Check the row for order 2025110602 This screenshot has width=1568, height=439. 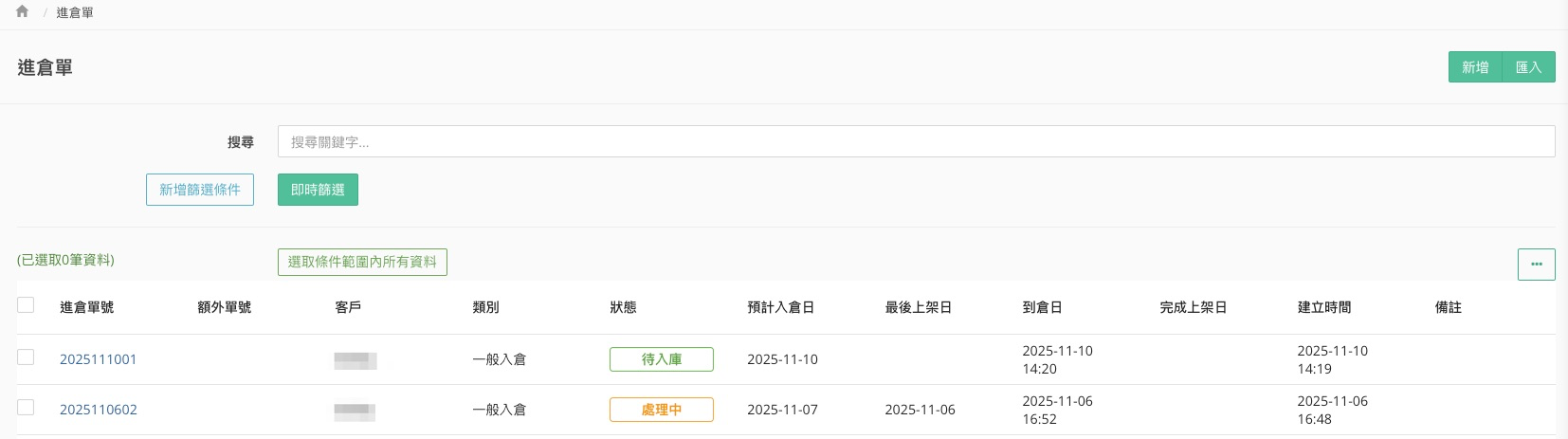click(26, 408)
